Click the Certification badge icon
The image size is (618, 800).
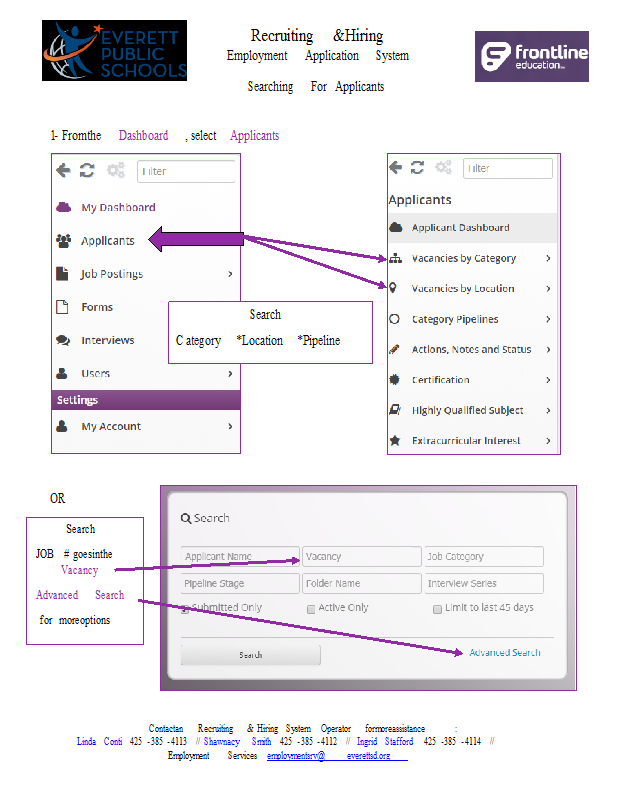[394, 380]
